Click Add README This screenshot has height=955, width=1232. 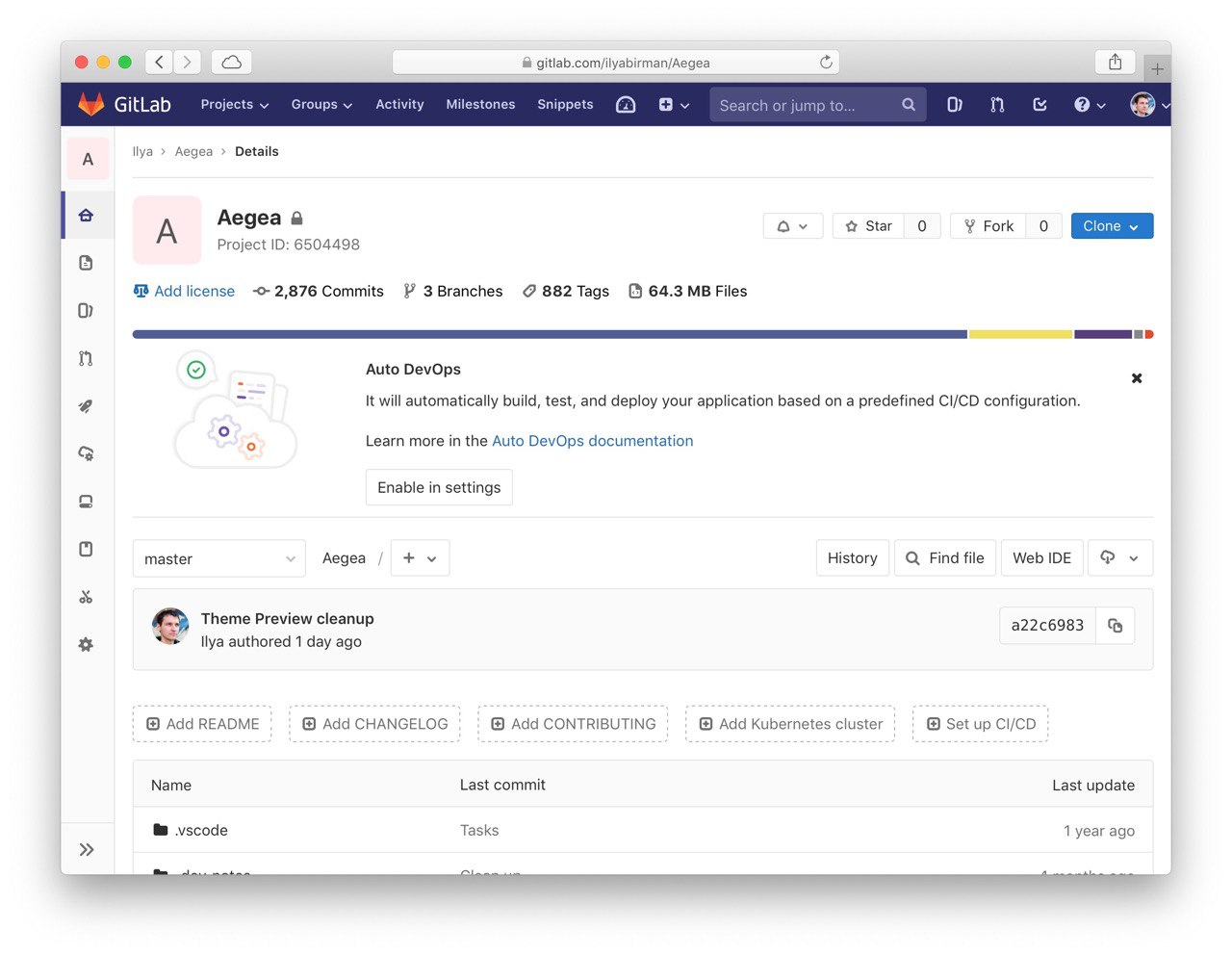tap(202, 724)
